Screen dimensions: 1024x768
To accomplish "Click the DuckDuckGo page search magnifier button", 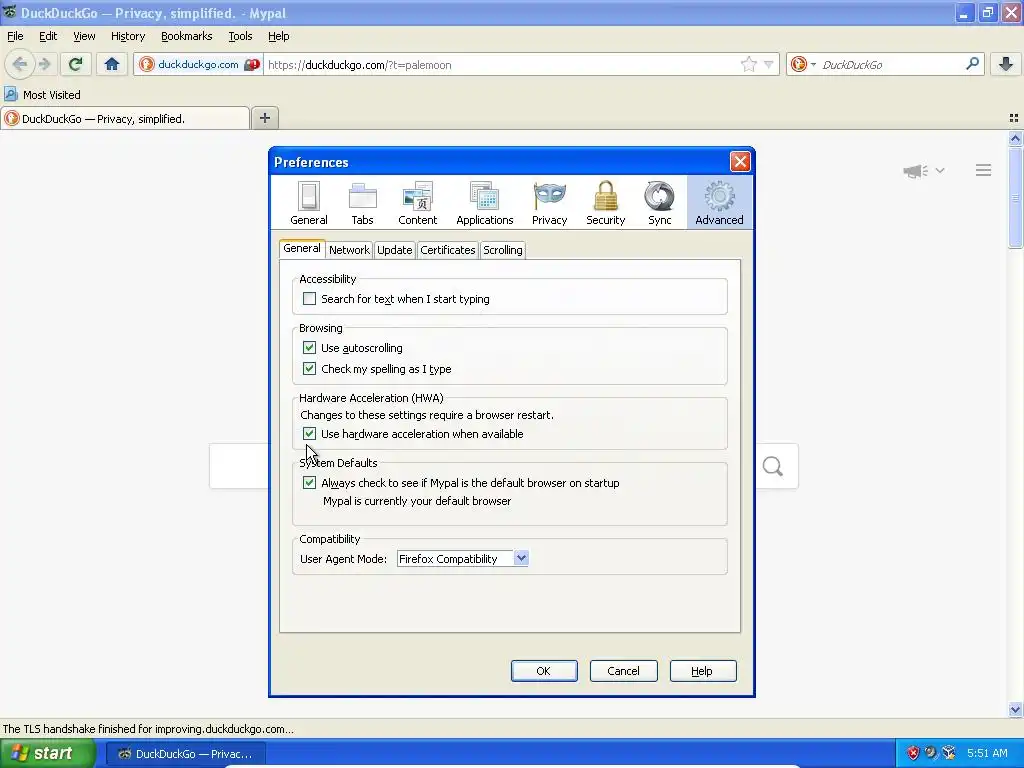I will (773, 466).
